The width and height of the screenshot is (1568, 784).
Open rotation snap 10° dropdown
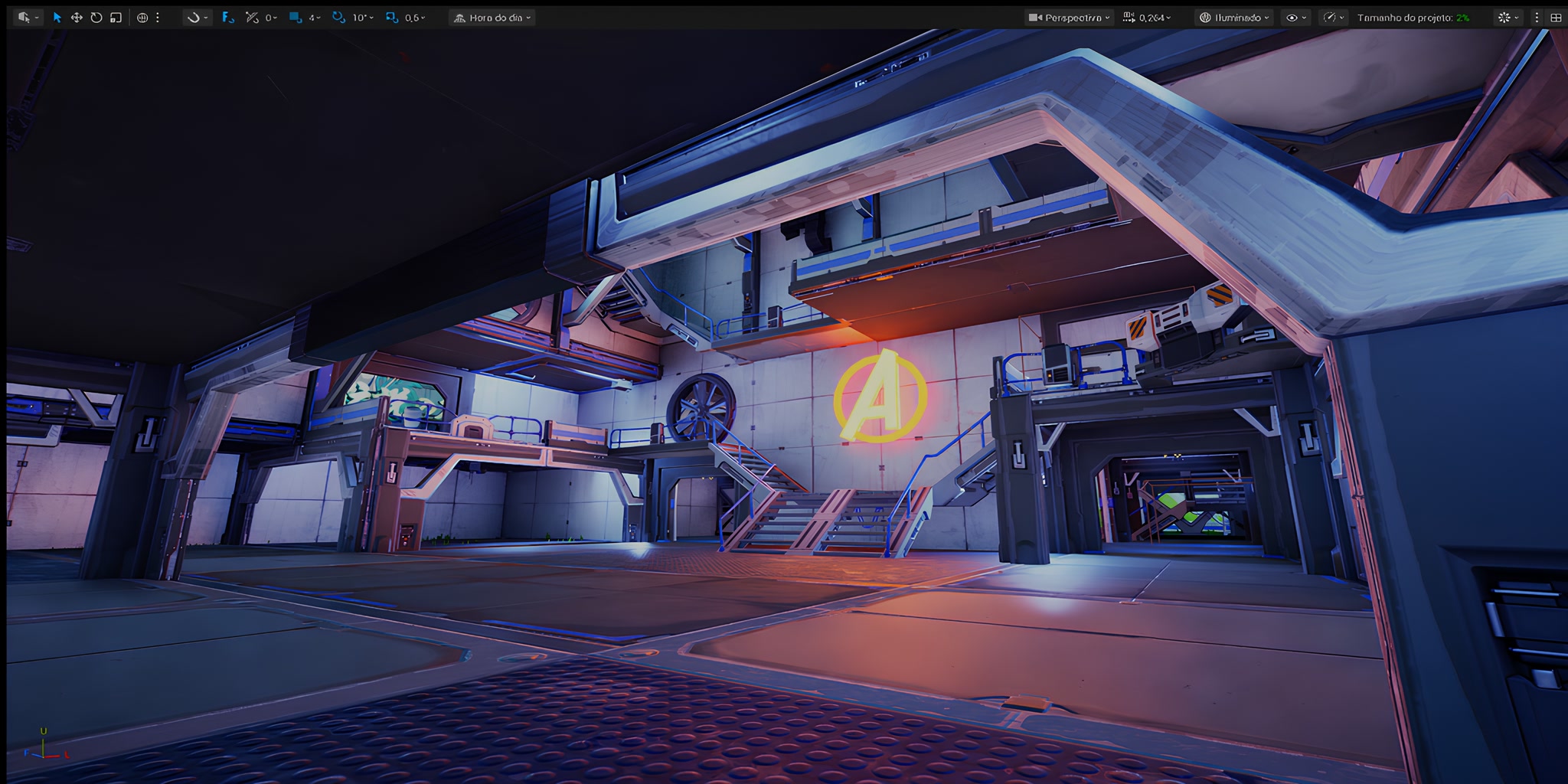363,18
